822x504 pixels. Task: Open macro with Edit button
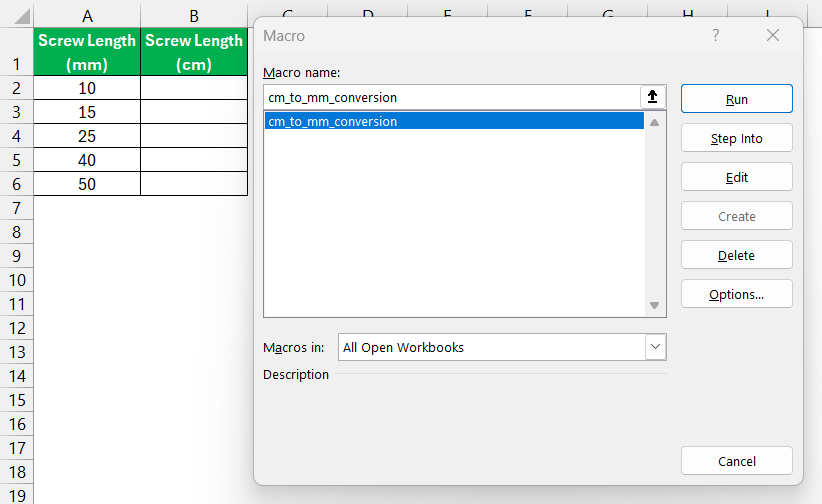pyautogui.click(x=737, y=177)
